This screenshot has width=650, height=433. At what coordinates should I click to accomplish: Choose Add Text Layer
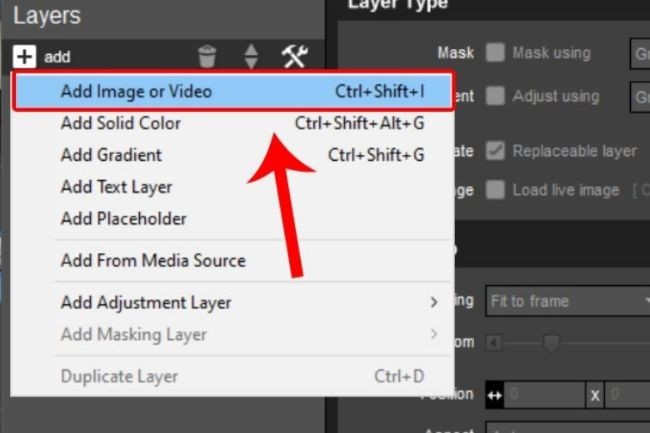tap(116, 187)
